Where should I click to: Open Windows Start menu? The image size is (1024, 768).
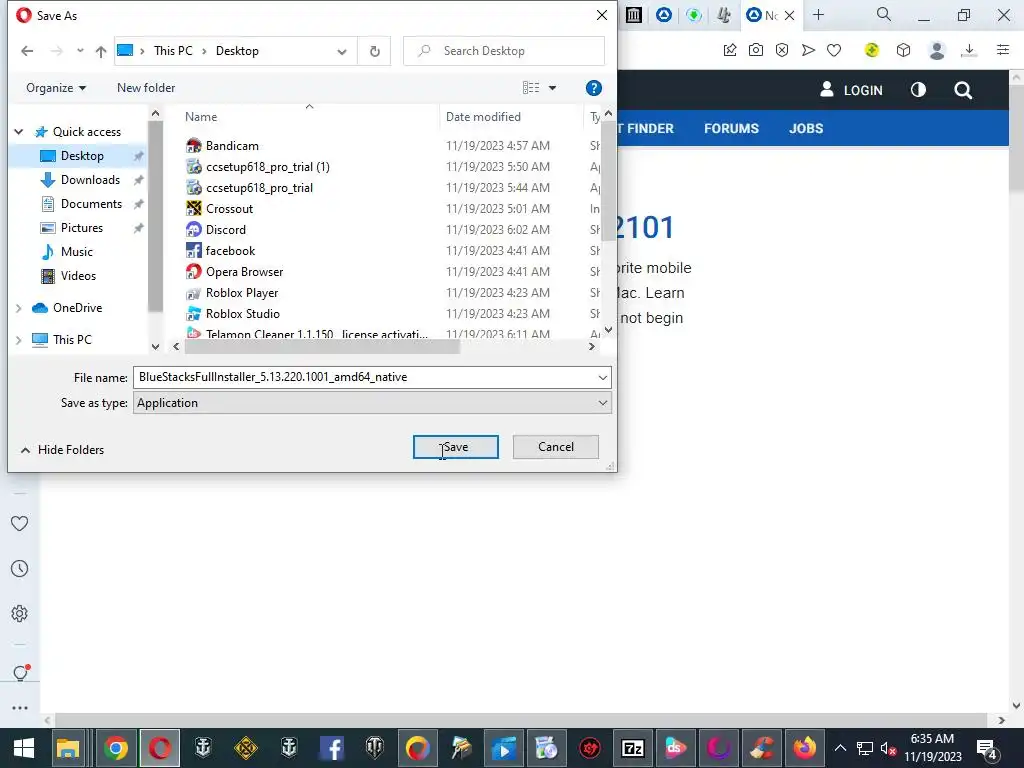pyautogui.click(x=24, y=748)
